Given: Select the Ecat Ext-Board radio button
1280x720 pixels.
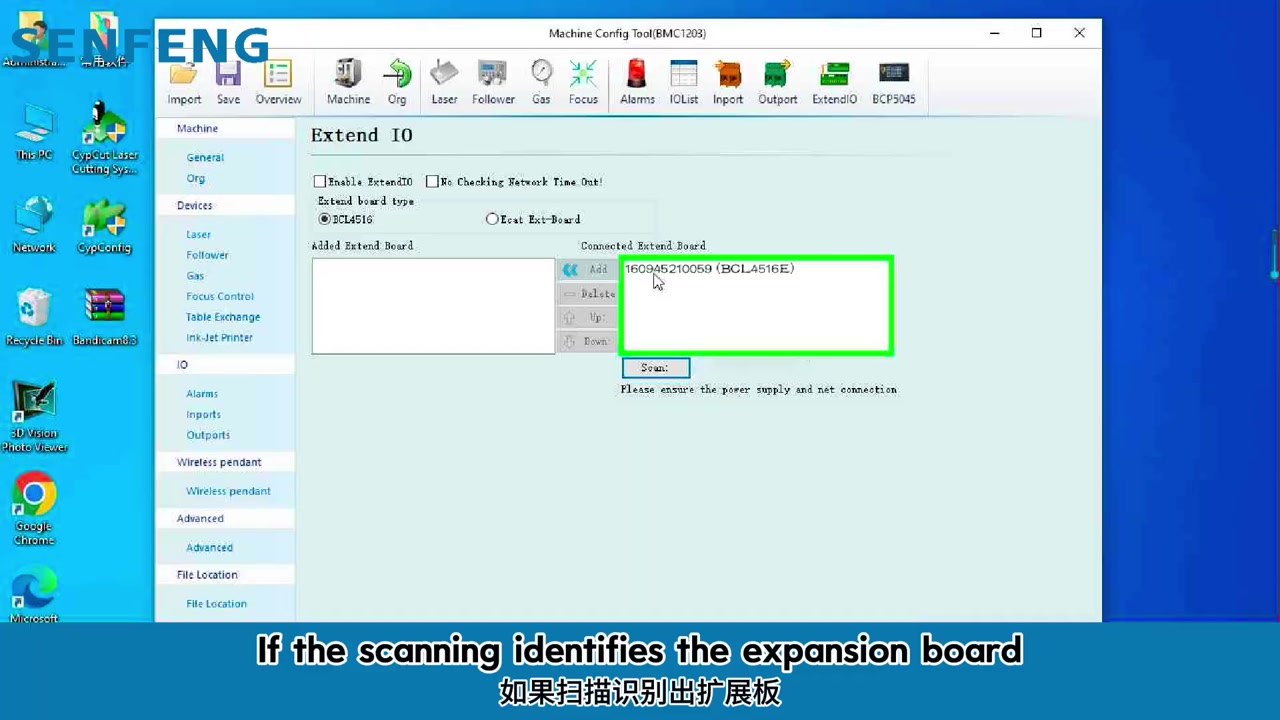Looking at the screenshot, I should tap(492, 219).
